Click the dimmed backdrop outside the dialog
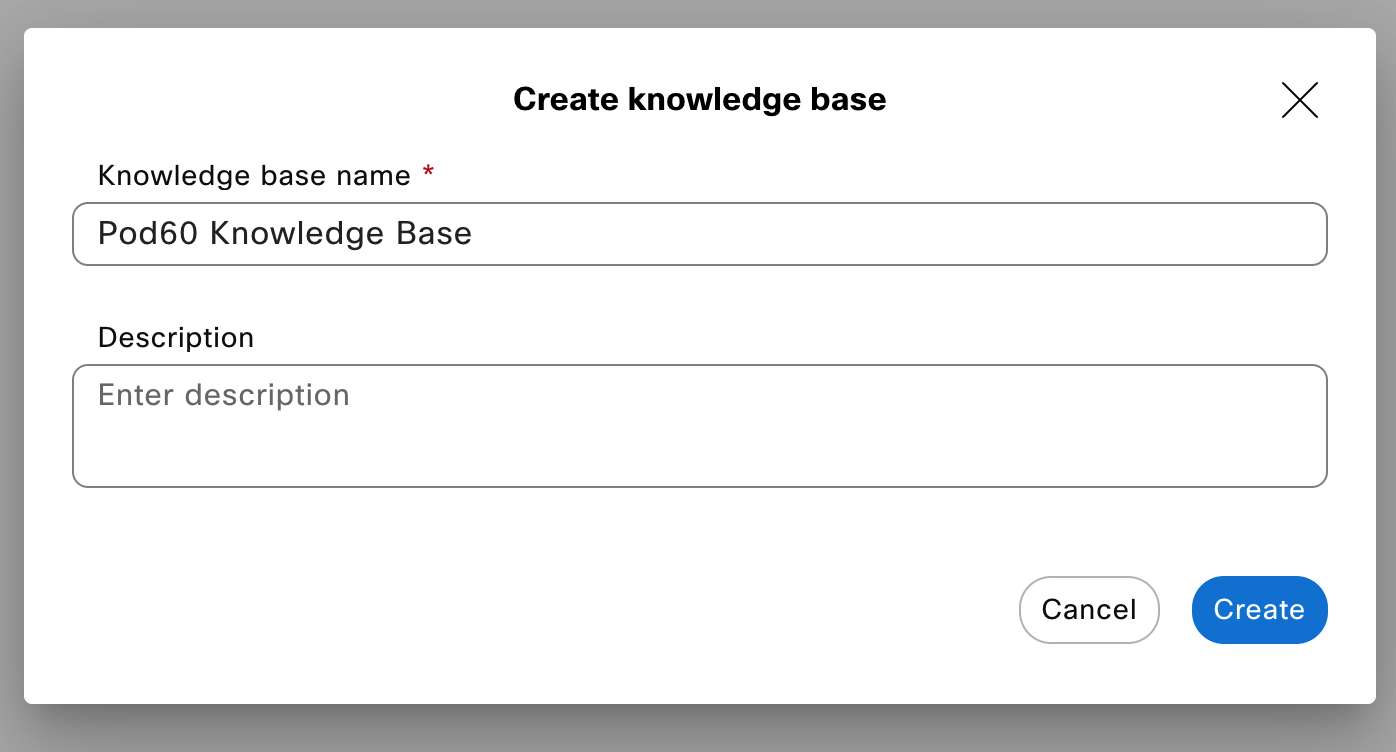 (700, 730)
